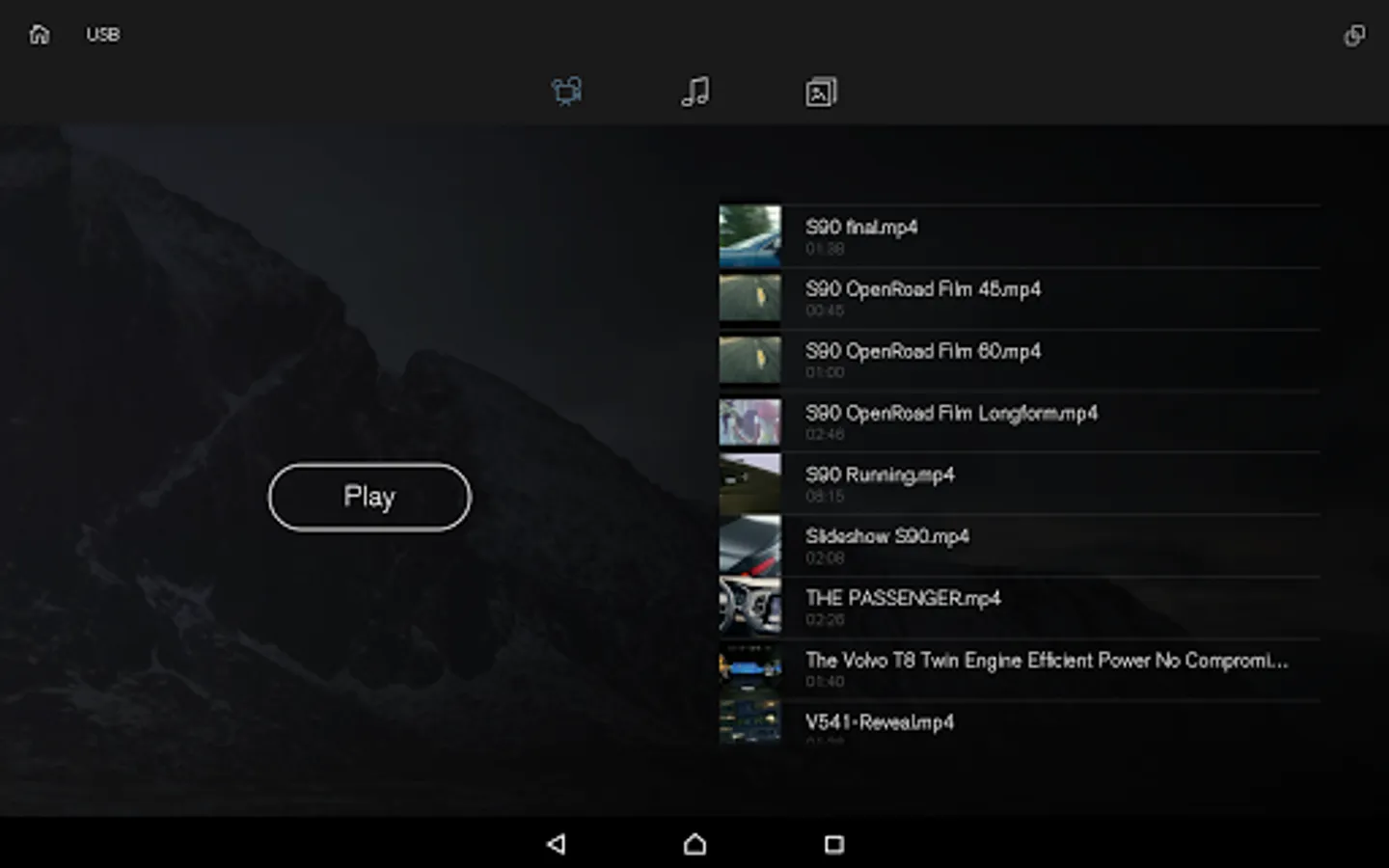
Task: Select S90 Running.mp4 video
Action: click(880, 475)
